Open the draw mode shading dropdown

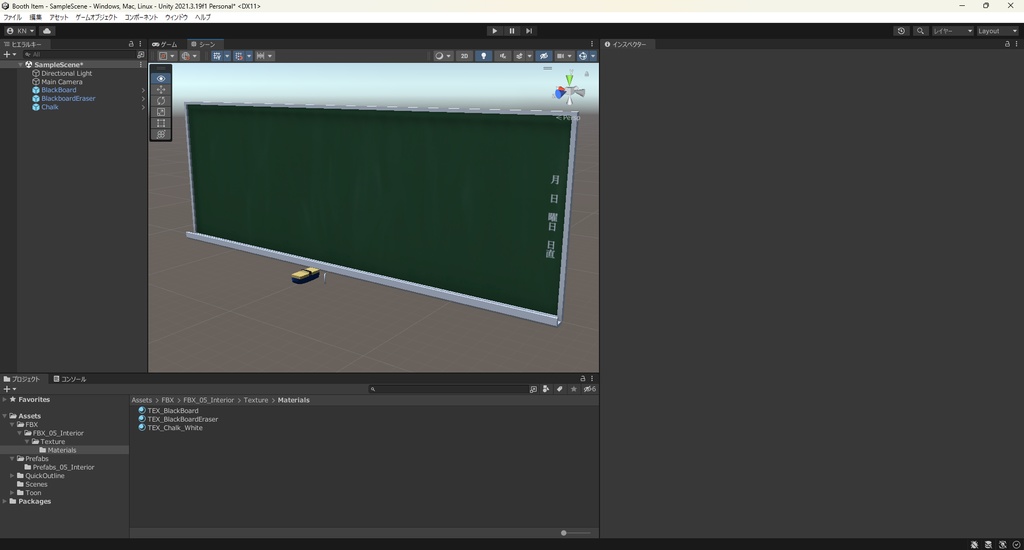[443, 56]
